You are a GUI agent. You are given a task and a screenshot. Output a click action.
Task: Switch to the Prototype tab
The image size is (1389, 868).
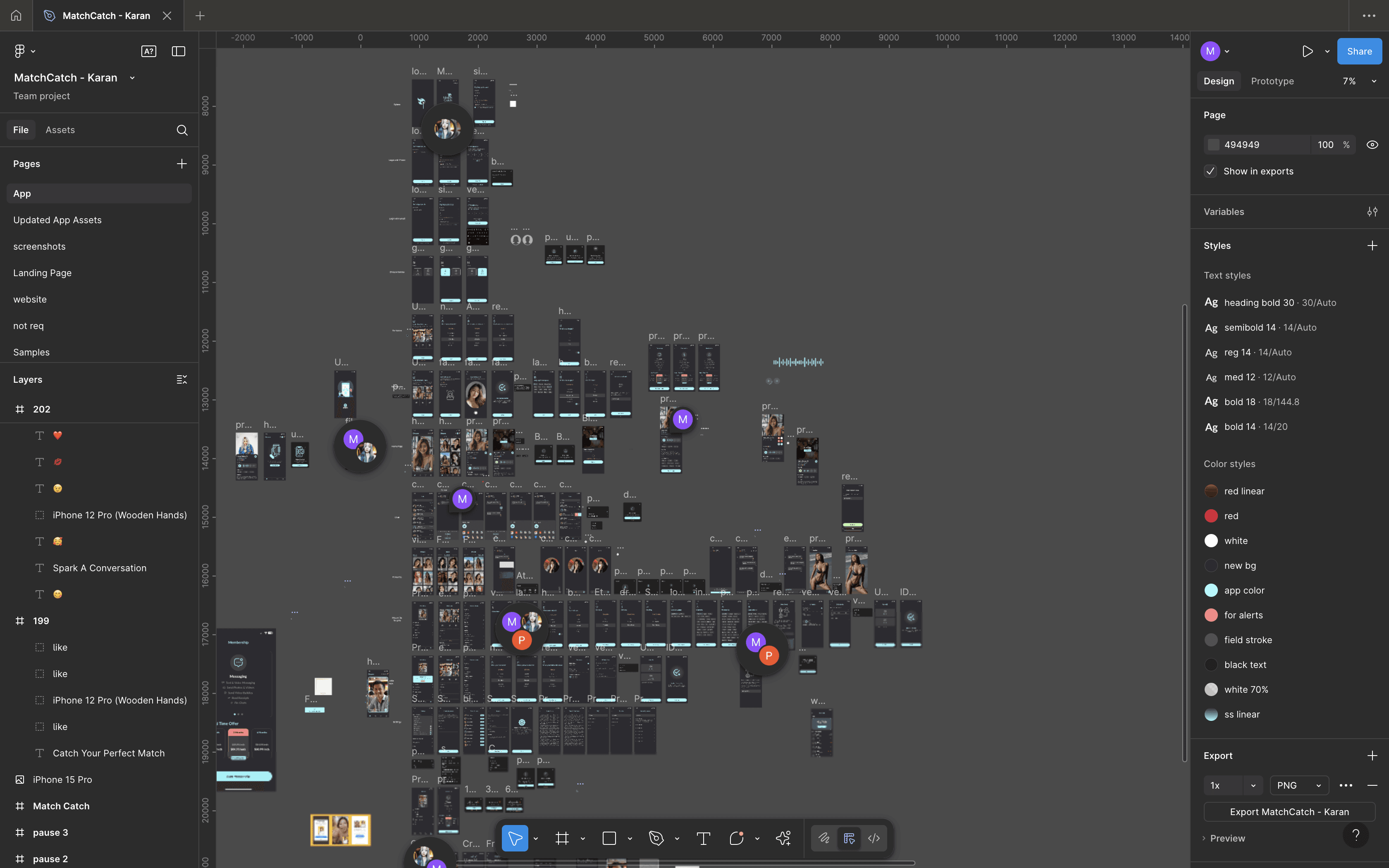tap(1272, 81)
